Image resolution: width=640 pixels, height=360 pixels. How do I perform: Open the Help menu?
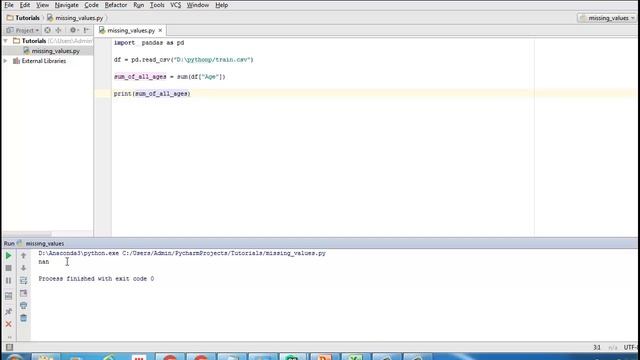(x=222, y=5)
